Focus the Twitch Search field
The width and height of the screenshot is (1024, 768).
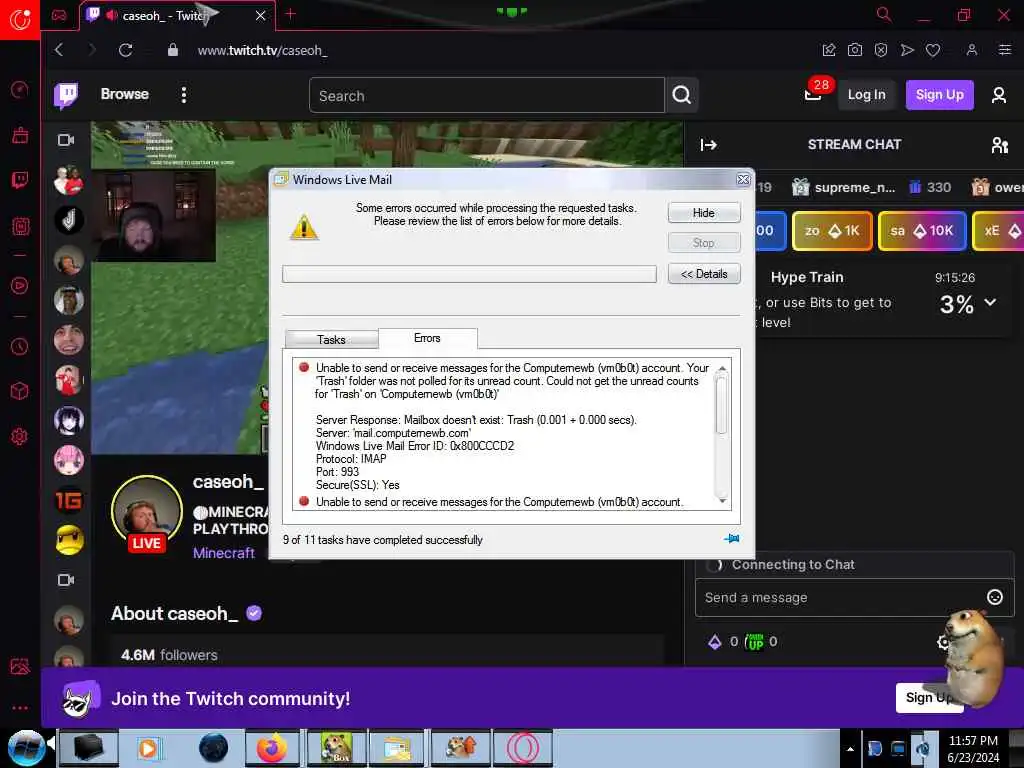click(x=487, y=95)
